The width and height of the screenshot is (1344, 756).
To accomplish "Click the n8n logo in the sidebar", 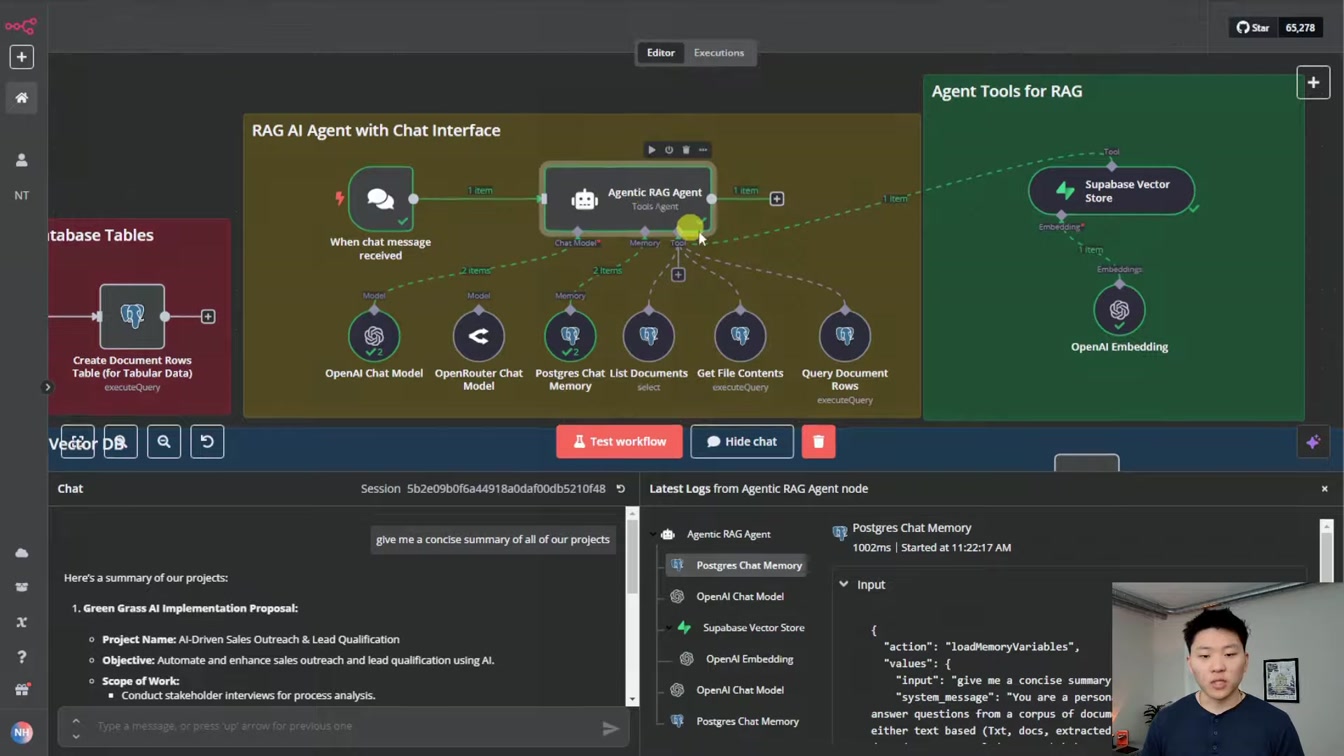I will [x=21, y=26].
